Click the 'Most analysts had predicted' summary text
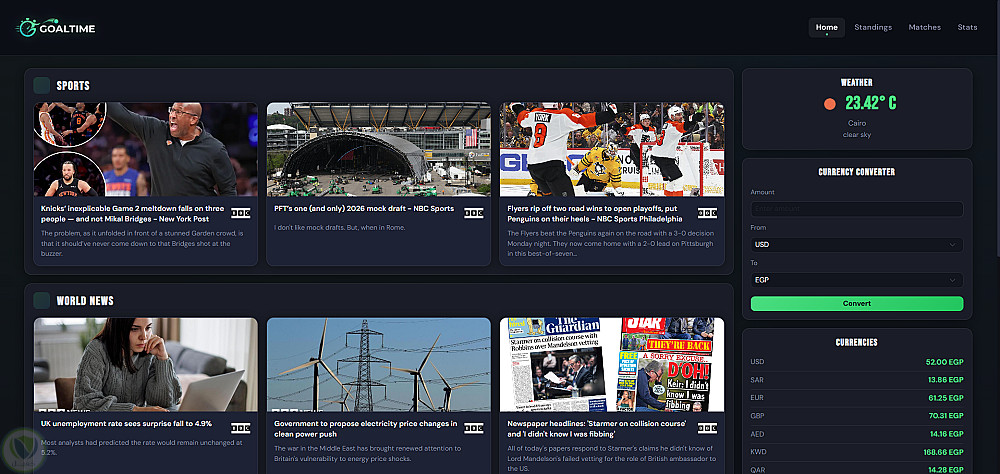The image size is (1000, 474). pyautogui.click(x=142, y=447)
